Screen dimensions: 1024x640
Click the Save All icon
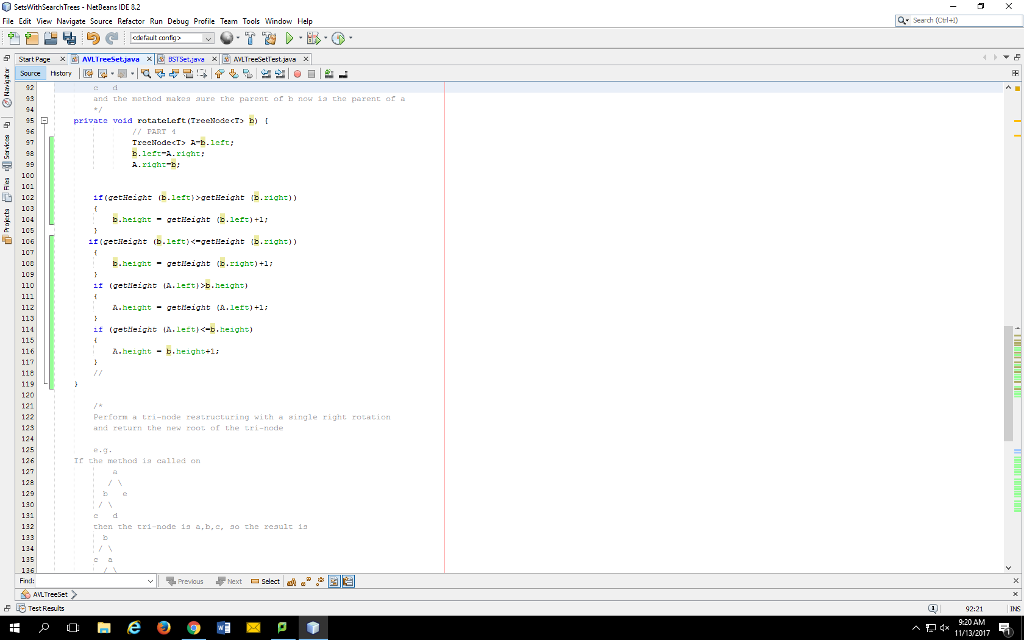[70, 39]
